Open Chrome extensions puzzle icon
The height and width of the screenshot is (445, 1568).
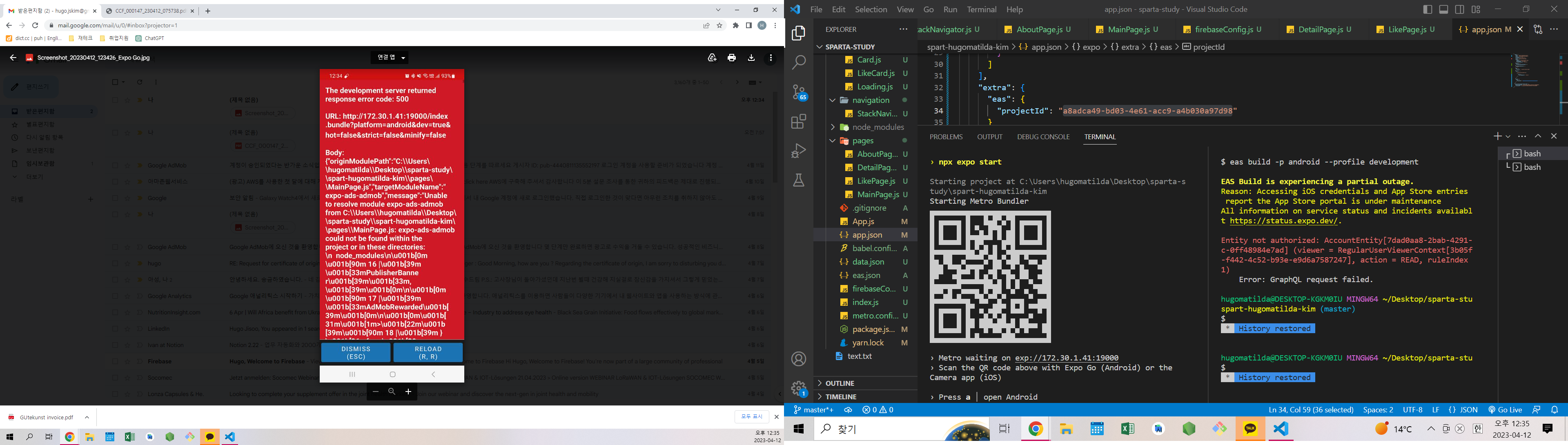(x=735, y=26)
